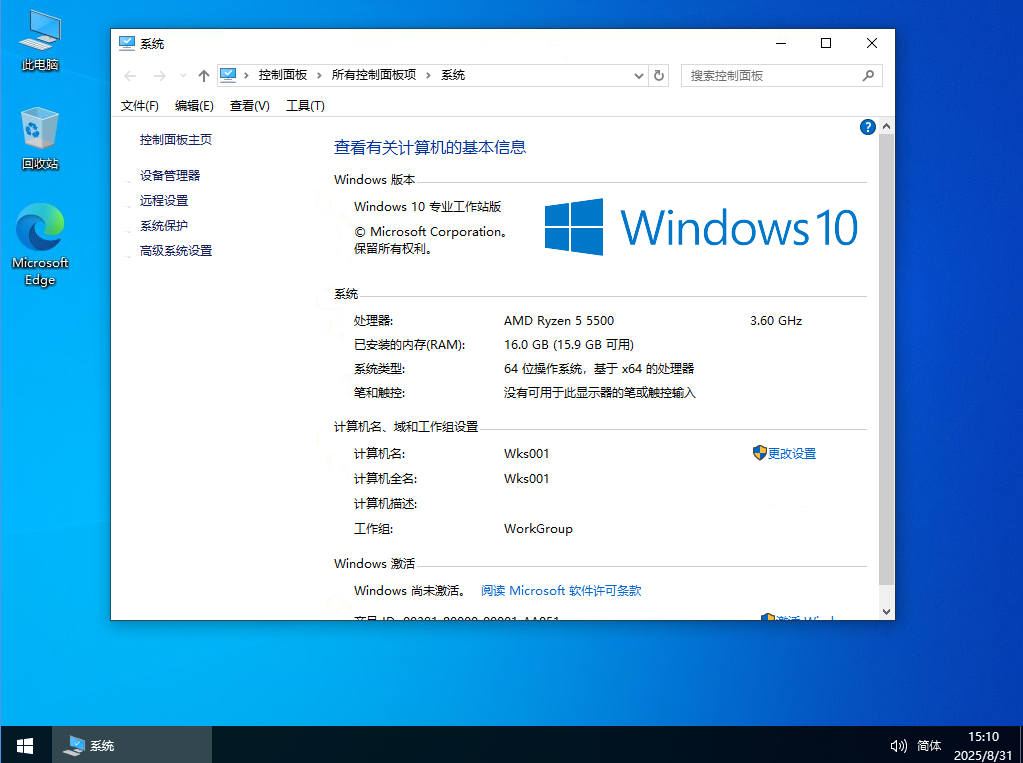Click the 所有控制面板项 breadcrumb

pos(374,75)
